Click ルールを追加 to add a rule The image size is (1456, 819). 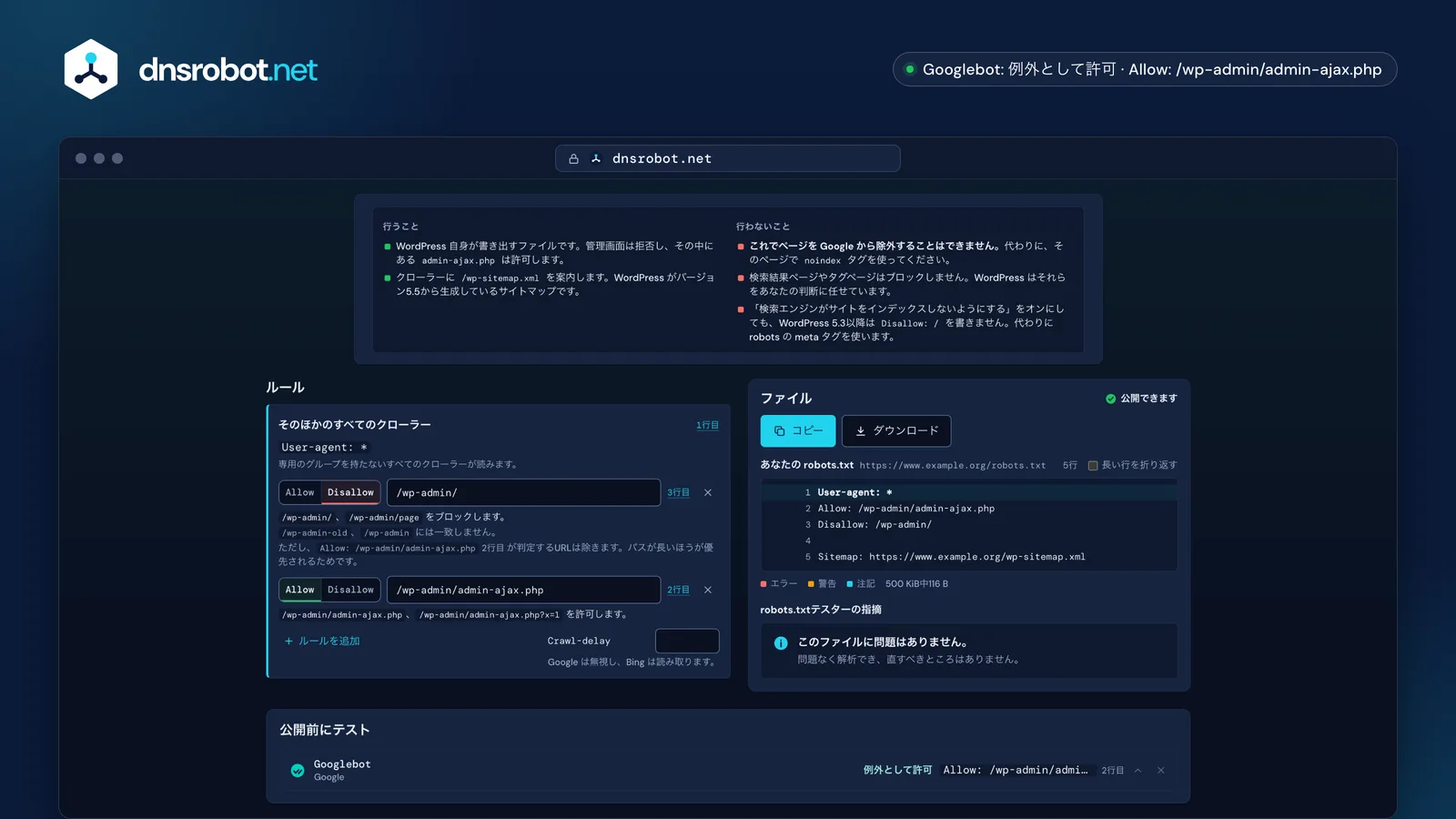[322, 642]
